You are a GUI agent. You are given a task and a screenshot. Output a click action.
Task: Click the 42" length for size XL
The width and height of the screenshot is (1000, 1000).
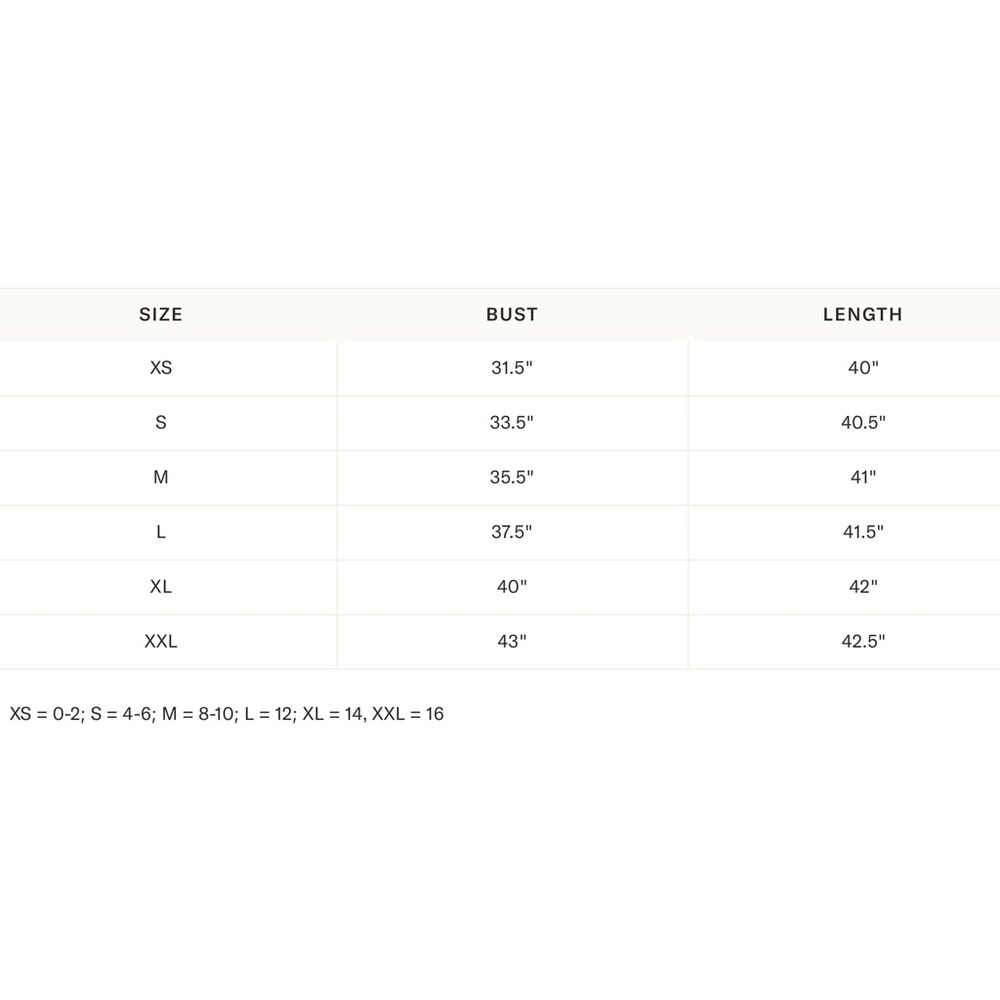[x=863, y=587]
